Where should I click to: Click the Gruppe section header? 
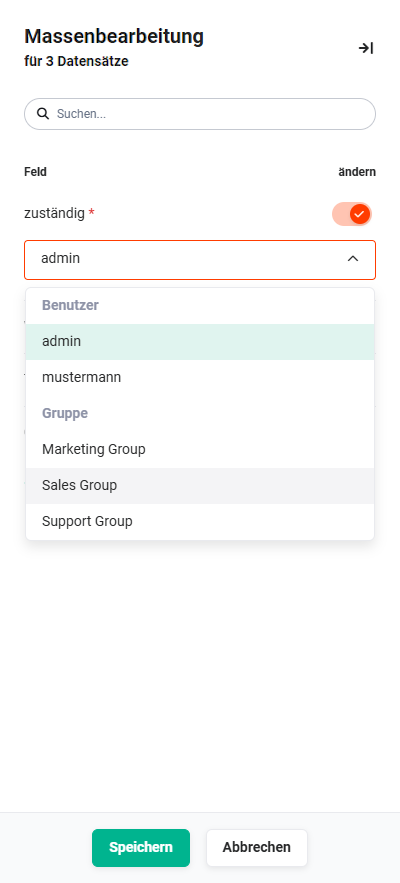(65, 413)
